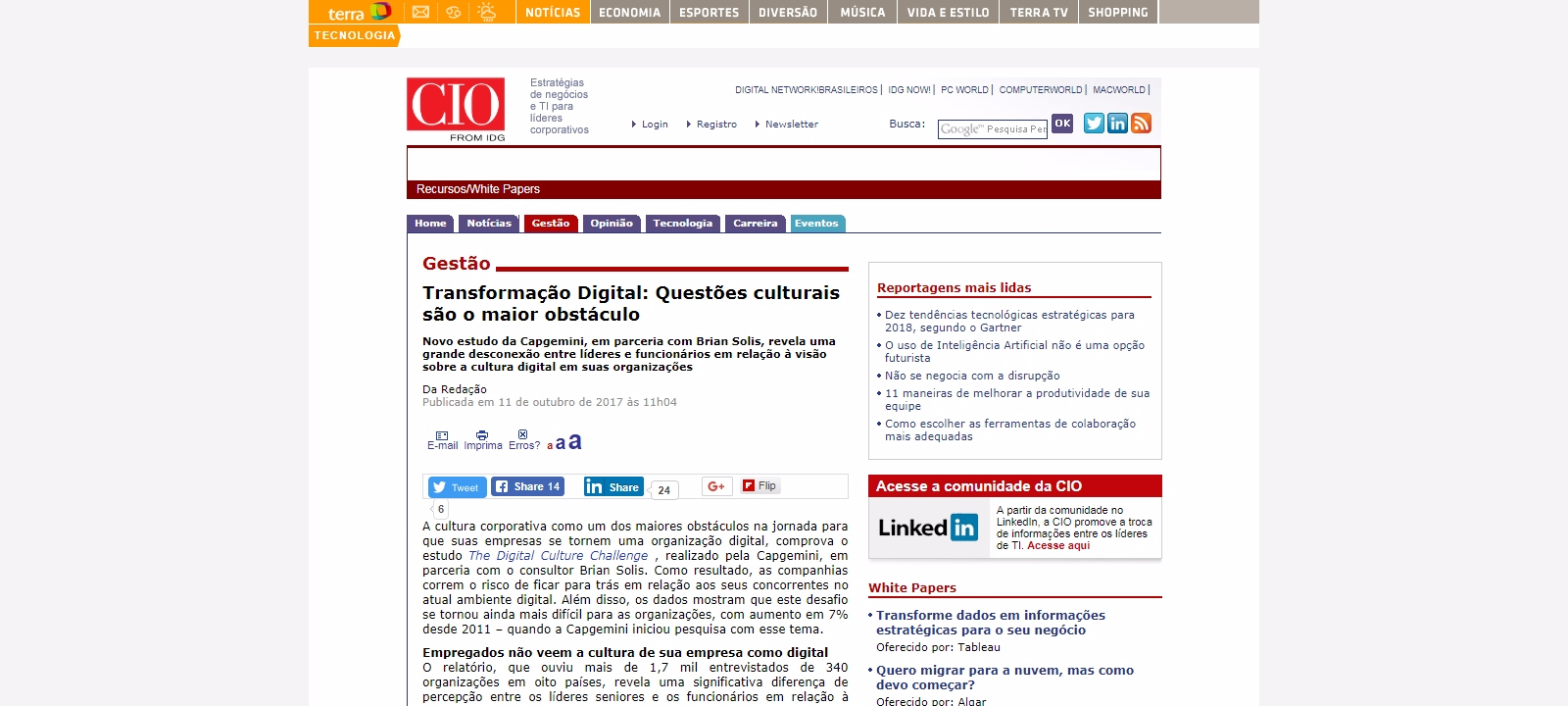Open the Terra logo home link
The width and height of the screenshot is (1568, 706).
click(359, 12)
